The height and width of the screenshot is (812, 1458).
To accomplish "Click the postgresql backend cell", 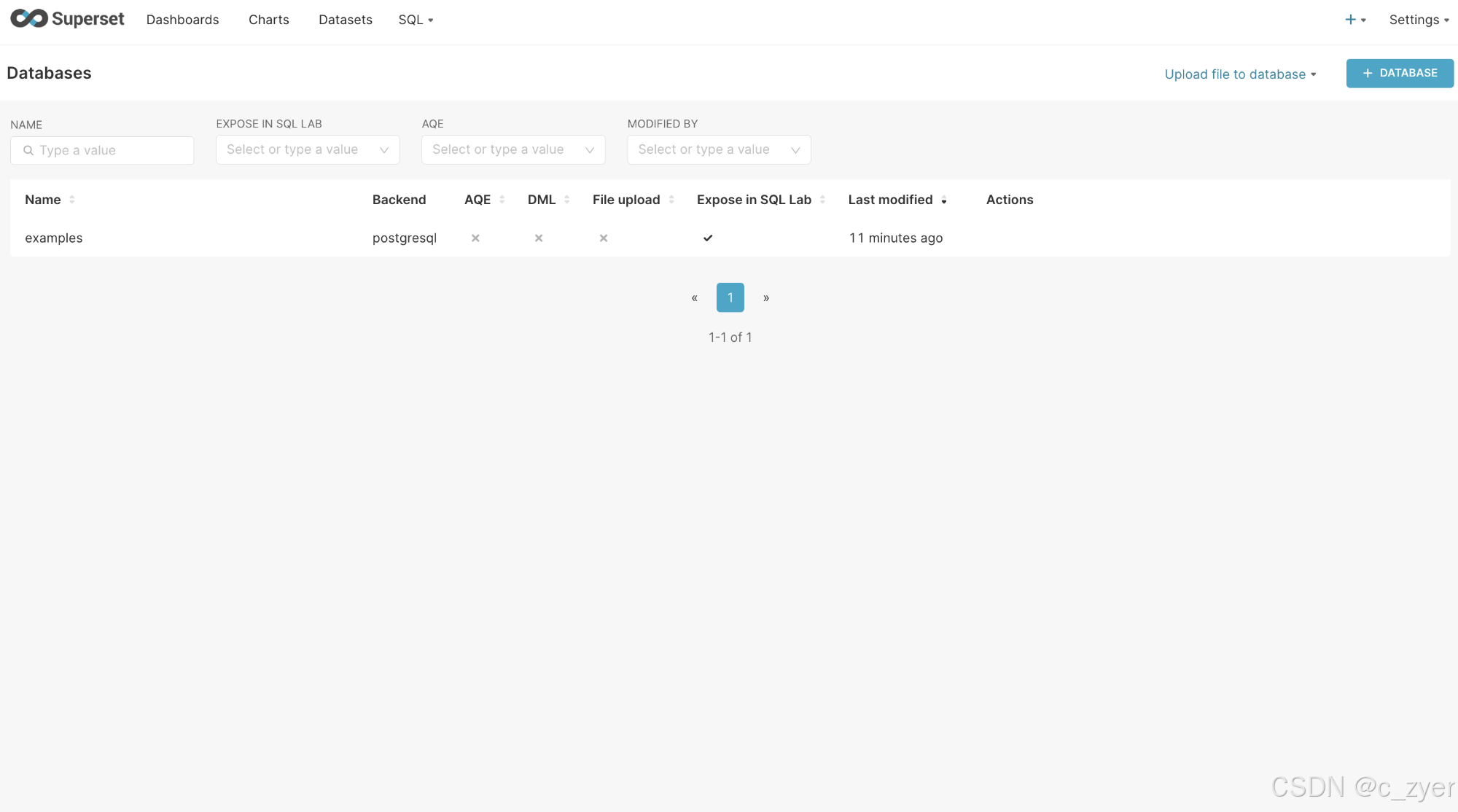I will (x=404, y=238).
